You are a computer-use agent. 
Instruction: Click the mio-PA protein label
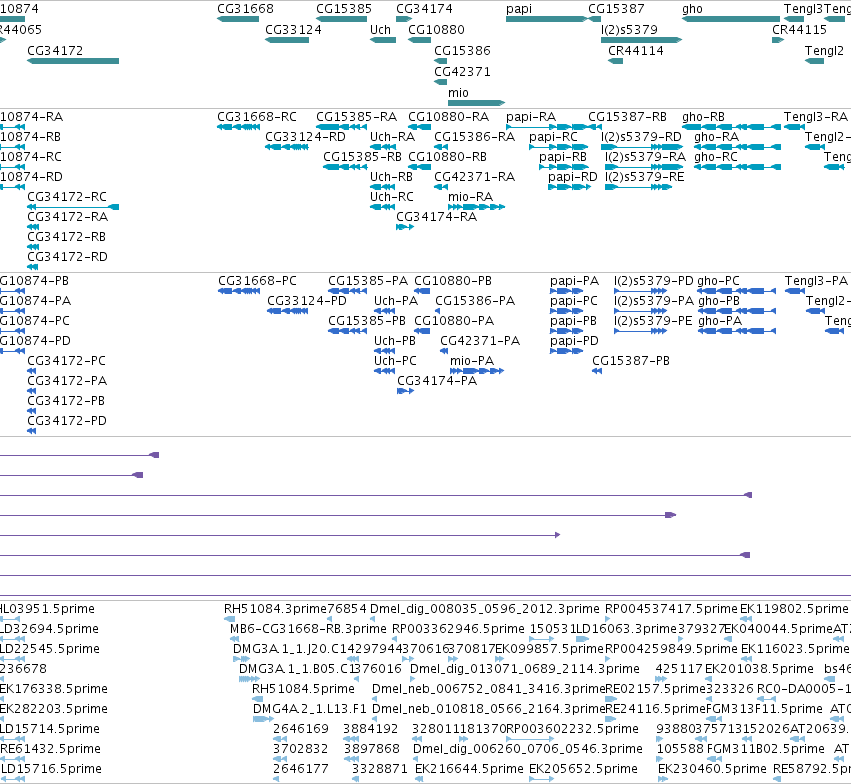click(x=472, y=362)
